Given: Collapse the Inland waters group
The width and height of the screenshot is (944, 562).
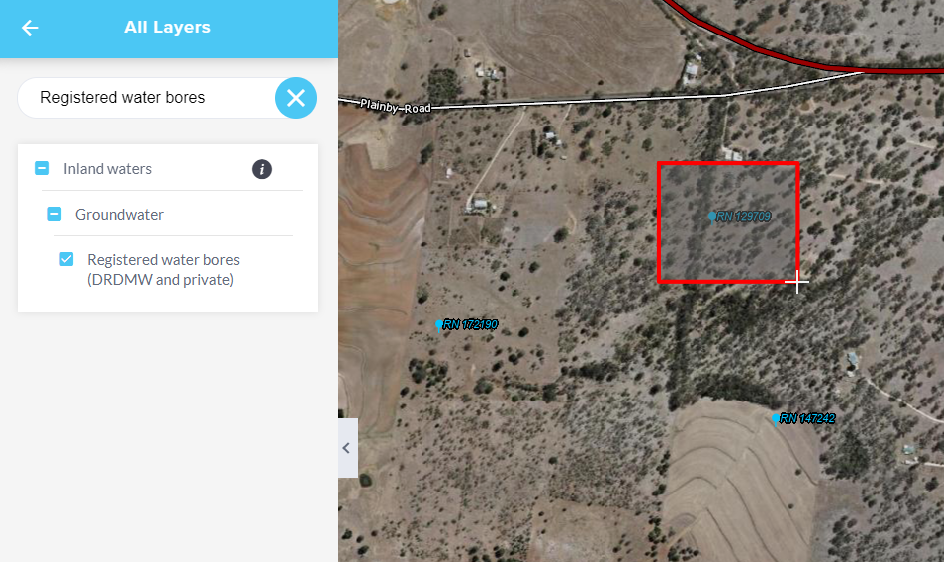Looking at the screenshot, I should click(42, 168).
